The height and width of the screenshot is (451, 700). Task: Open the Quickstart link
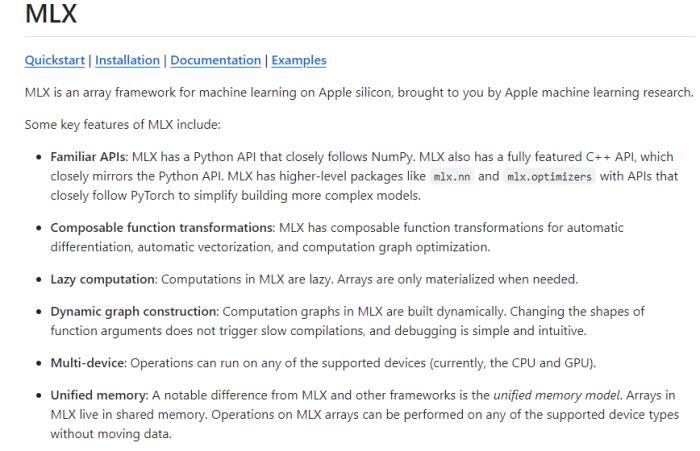click(x=54, y=60)
